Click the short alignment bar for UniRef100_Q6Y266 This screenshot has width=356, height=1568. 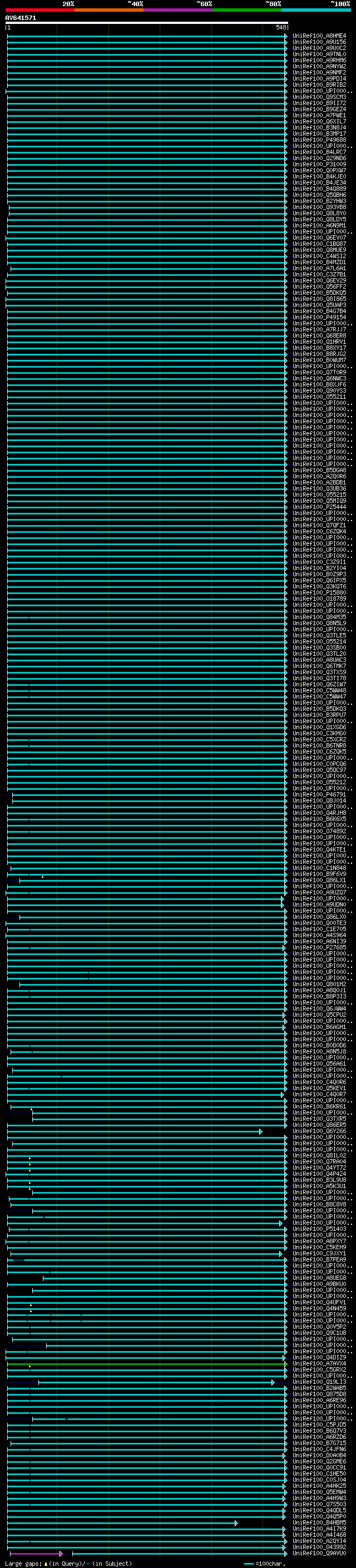(135, 1131)
